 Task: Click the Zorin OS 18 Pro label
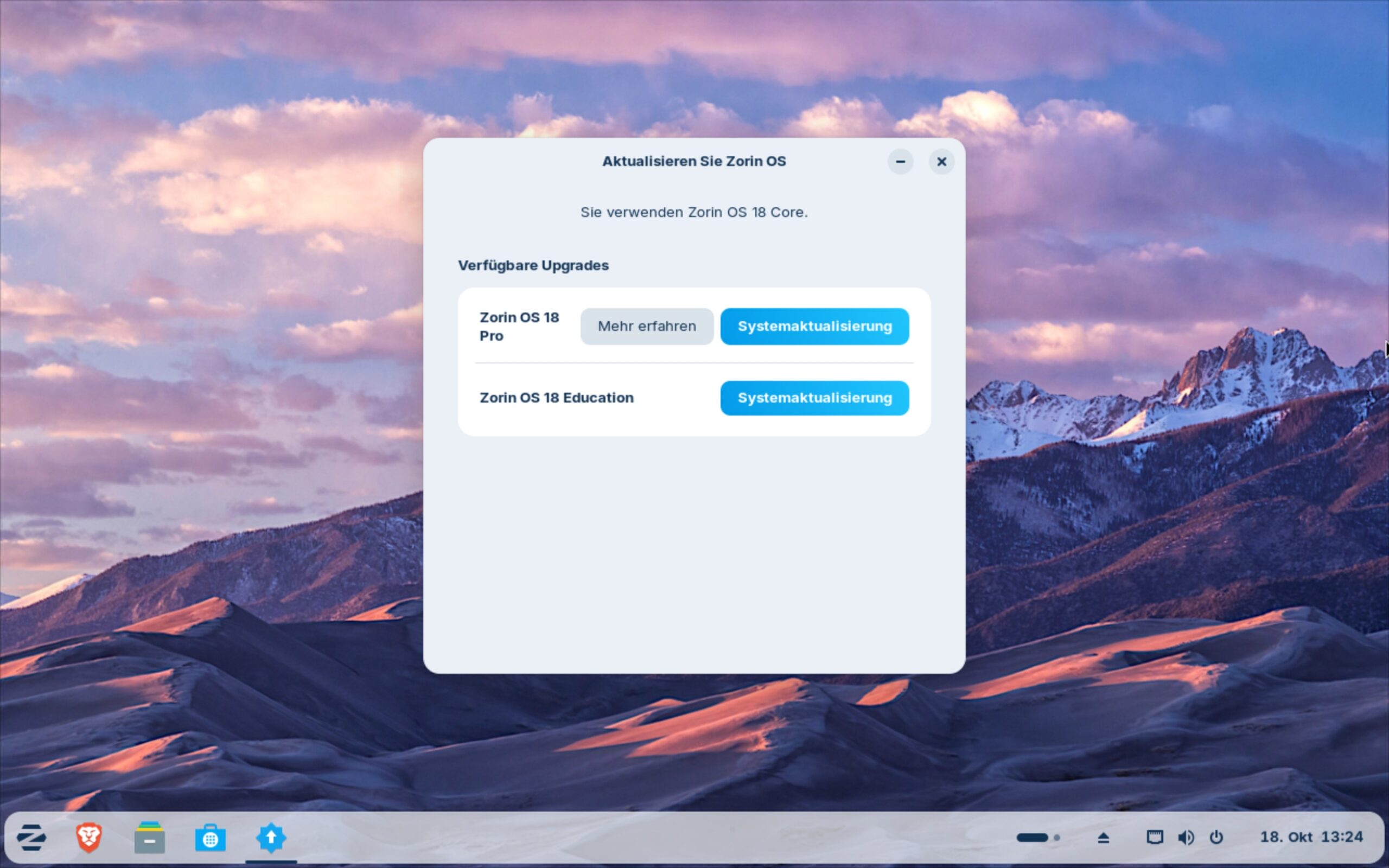point(519,326)
